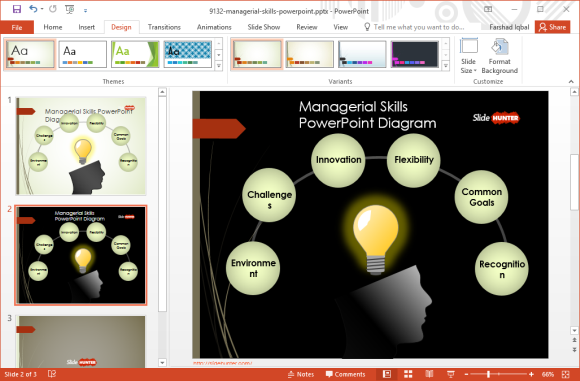Viewport: 580px width, 381px height.
Task: Toggle the Comments pane
Action: pyautogui.click(x=345, y=374)
